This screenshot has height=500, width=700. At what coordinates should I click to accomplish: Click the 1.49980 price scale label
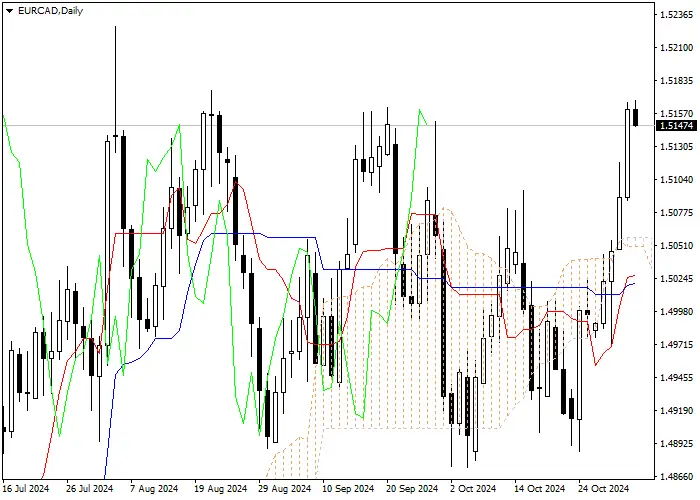tap(676, 312)
